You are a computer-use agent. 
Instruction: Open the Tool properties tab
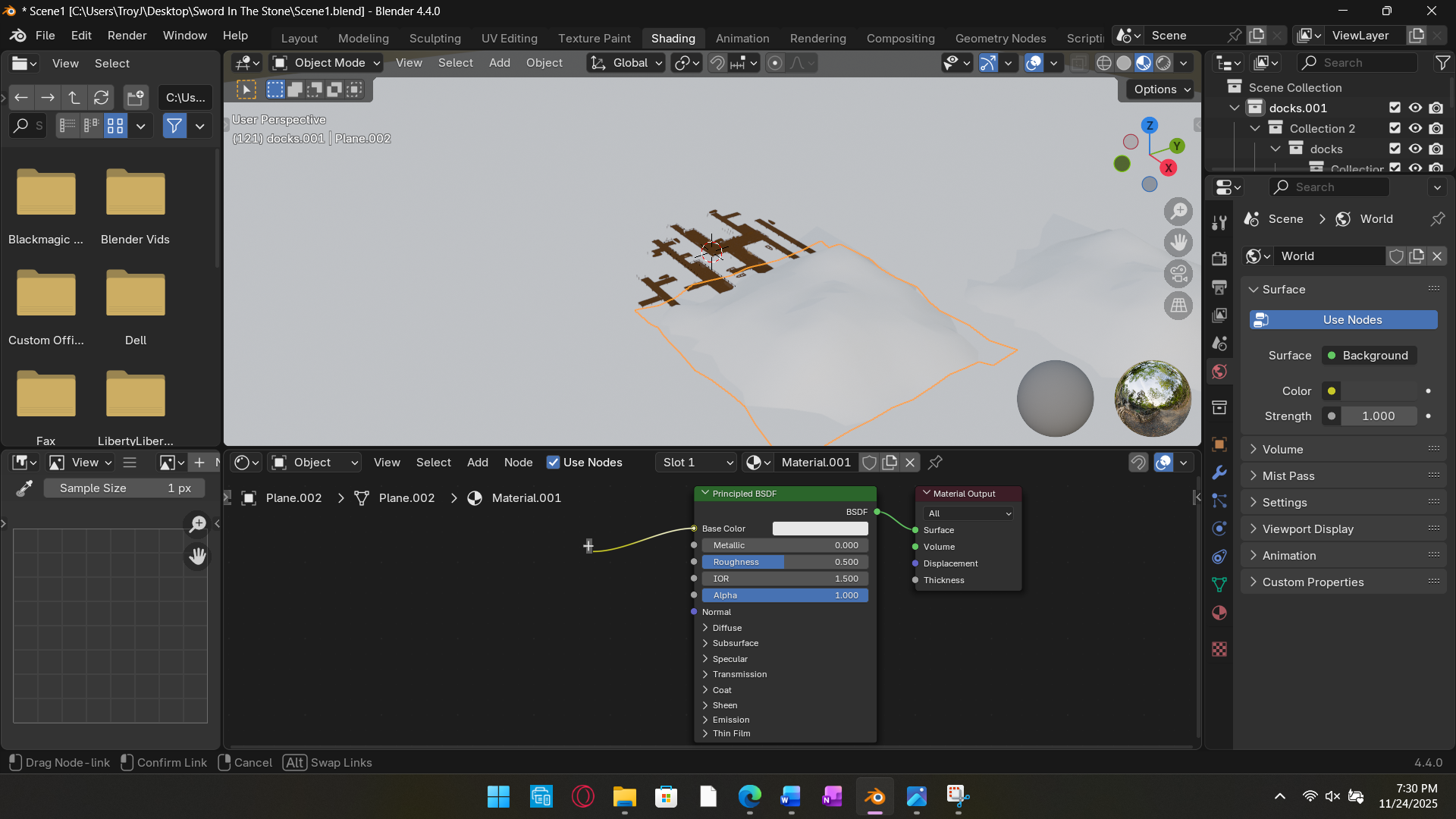coord(1219,223)
